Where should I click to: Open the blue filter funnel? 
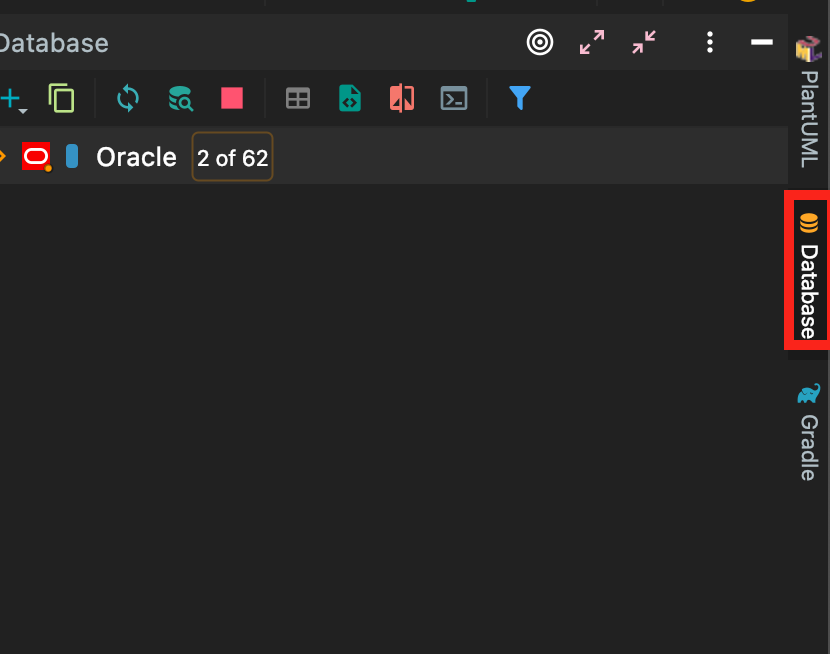(519, 98)
